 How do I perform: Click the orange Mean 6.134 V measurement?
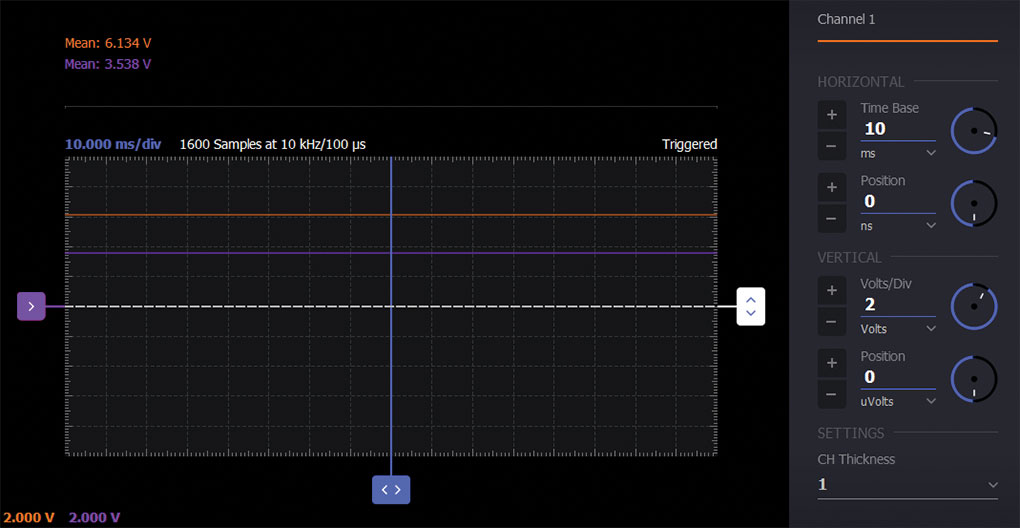click(108, 44)
